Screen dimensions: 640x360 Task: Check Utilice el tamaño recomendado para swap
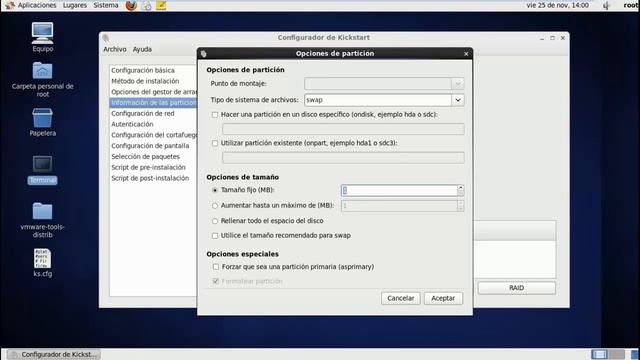coord(215,236)
